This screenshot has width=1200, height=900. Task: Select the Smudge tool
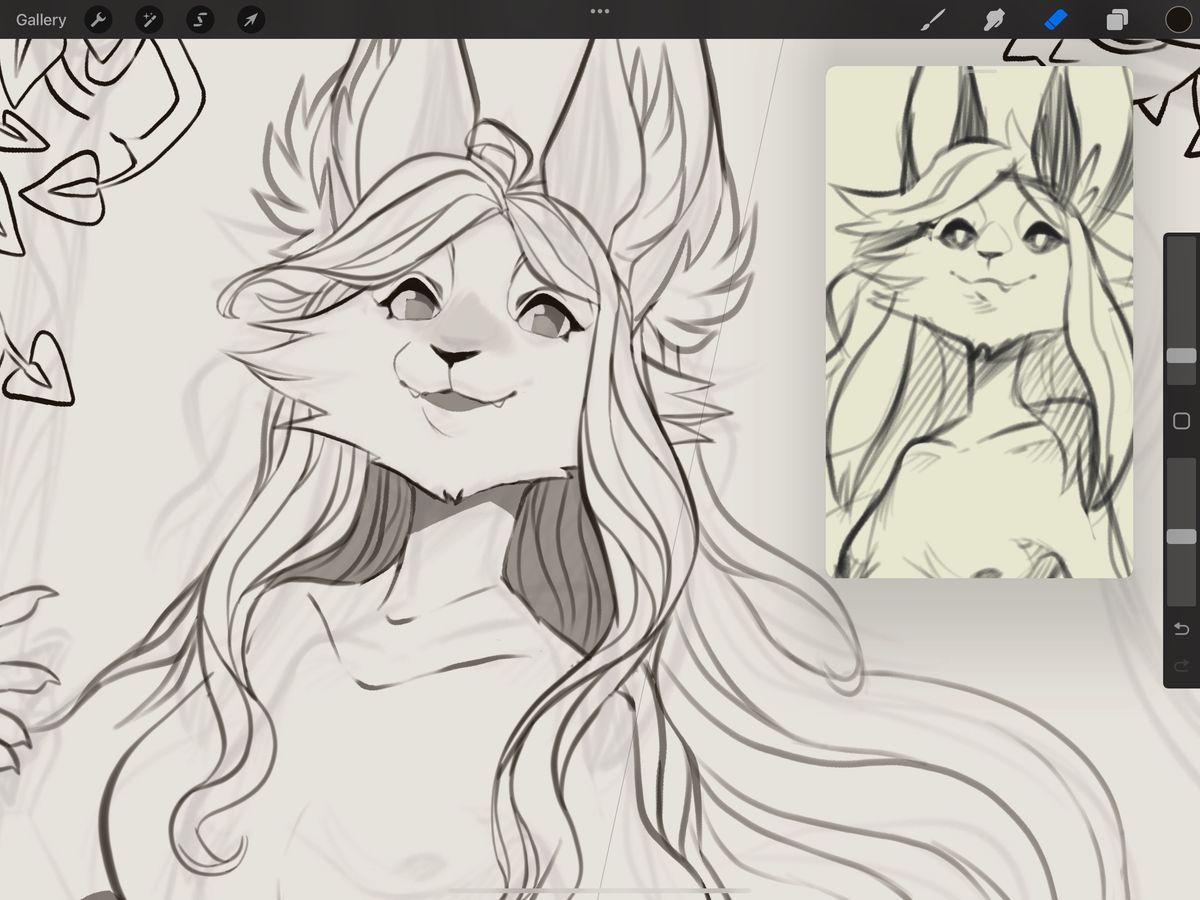click(994, 19)
